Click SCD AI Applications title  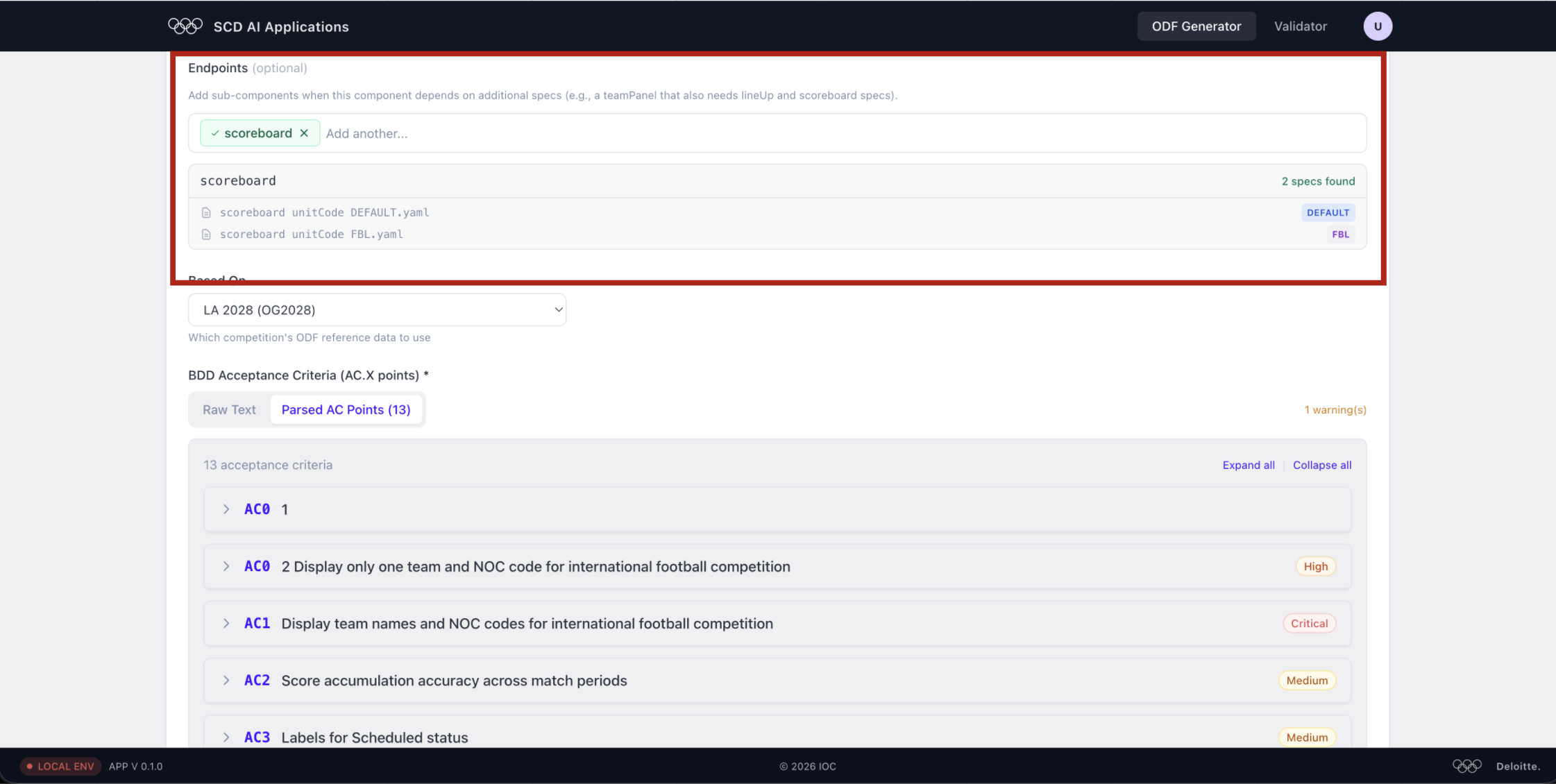tap(281, 27)
